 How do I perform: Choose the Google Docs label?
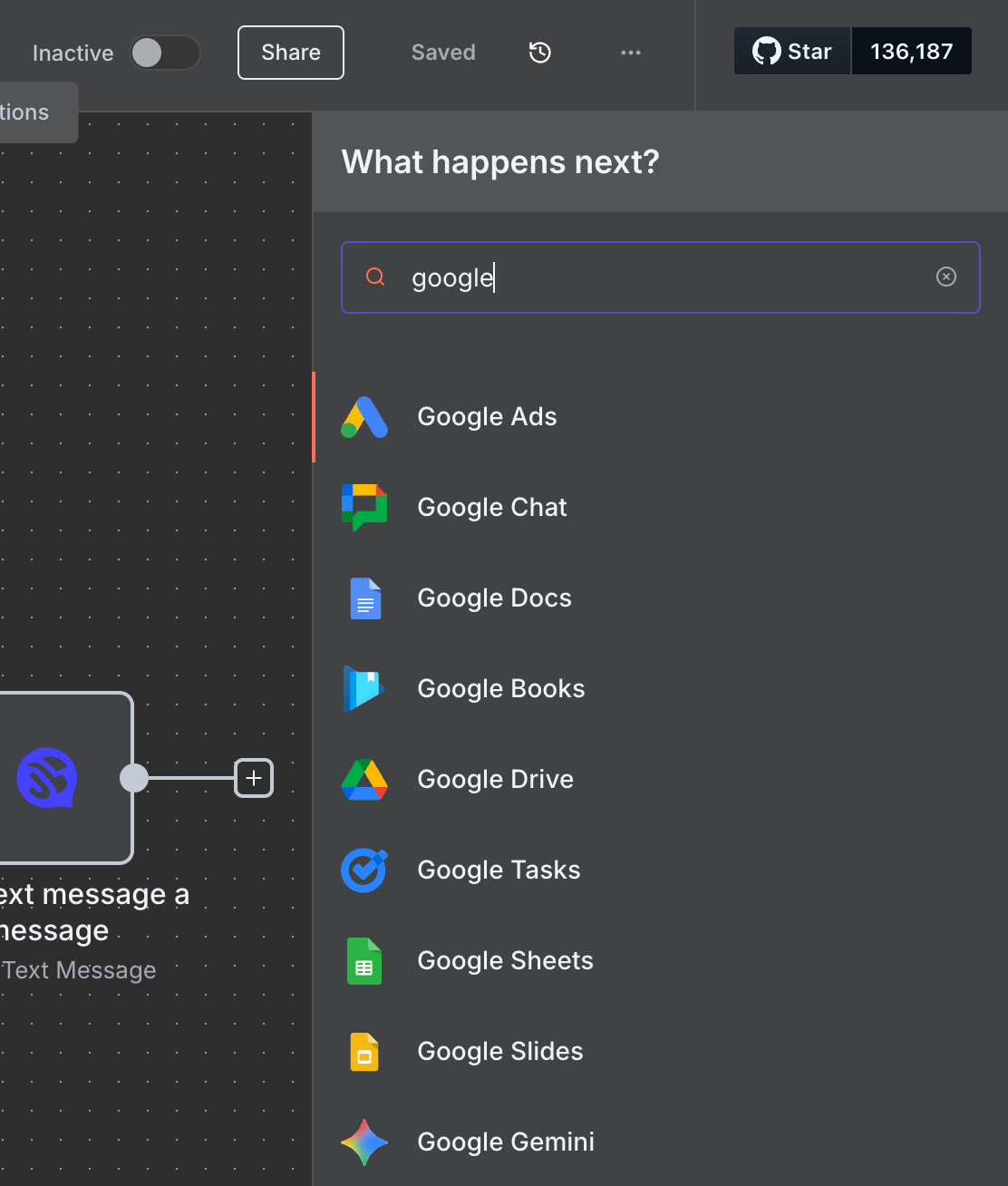[494, 598]
